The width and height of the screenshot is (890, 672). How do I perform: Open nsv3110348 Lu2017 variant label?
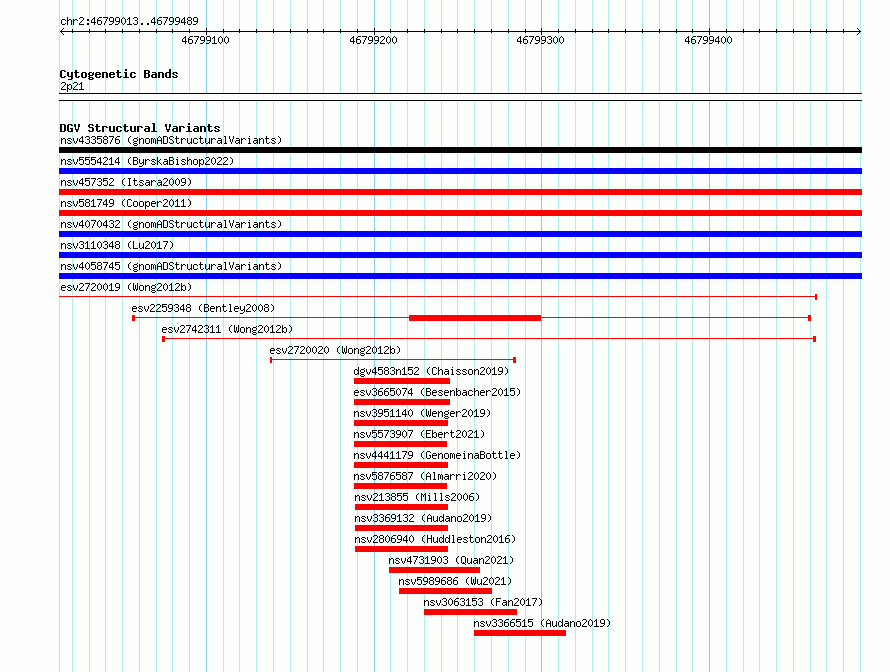[x=117, y=245]
